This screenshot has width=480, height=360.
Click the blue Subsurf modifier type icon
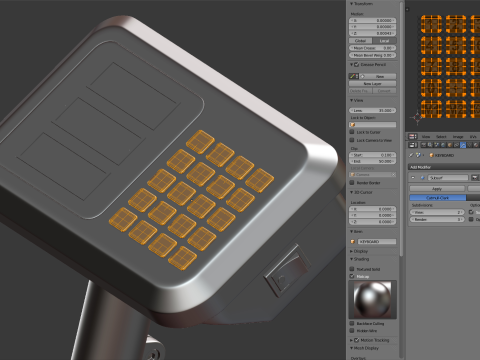coord(422,178)
